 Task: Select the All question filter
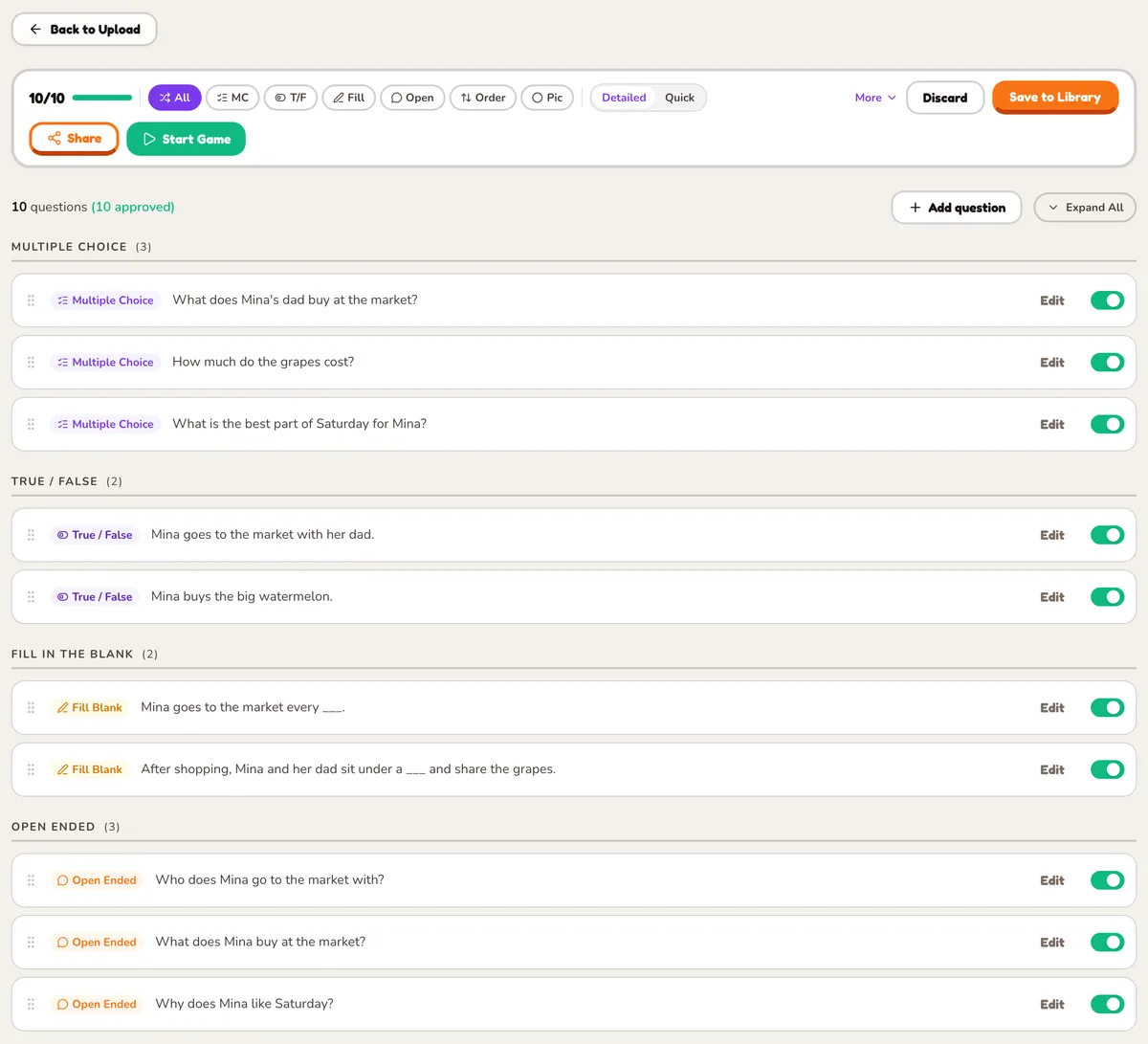pos(174,98)
